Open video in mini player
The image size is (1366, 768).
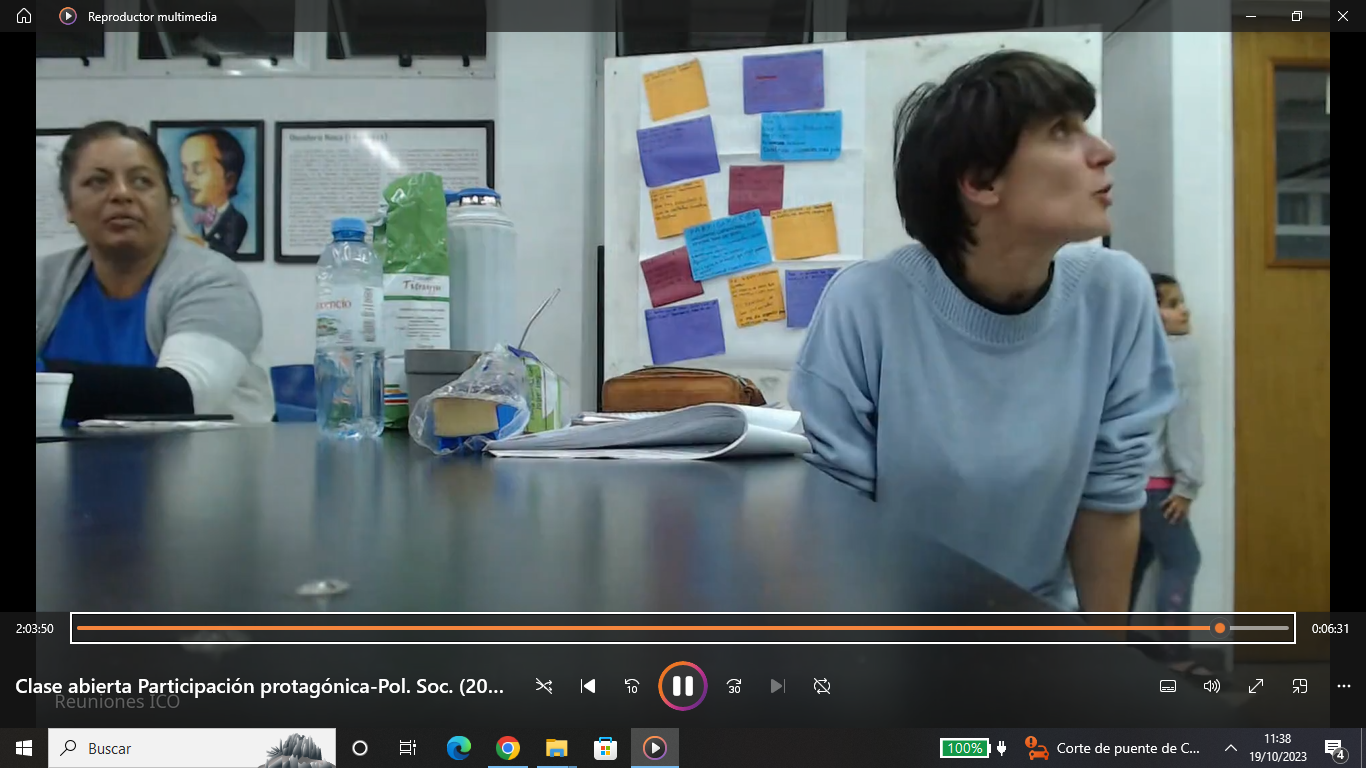pyautogui.click(x=1300, y=686)
